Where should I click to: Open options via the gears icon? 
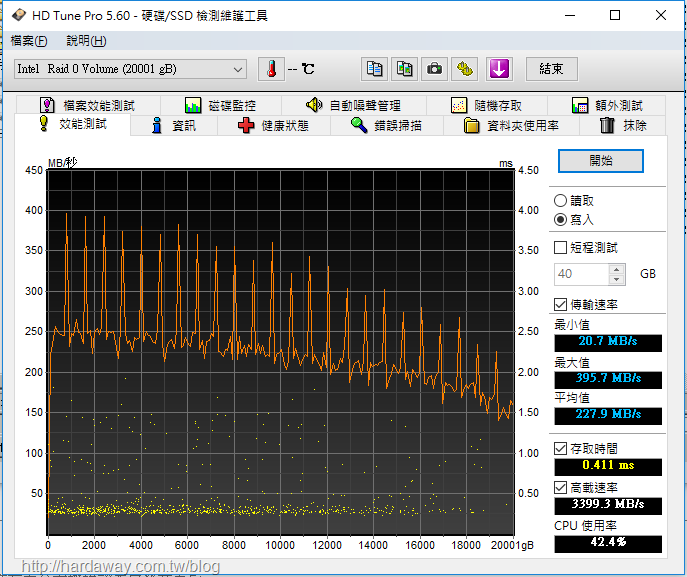(464, 69)
